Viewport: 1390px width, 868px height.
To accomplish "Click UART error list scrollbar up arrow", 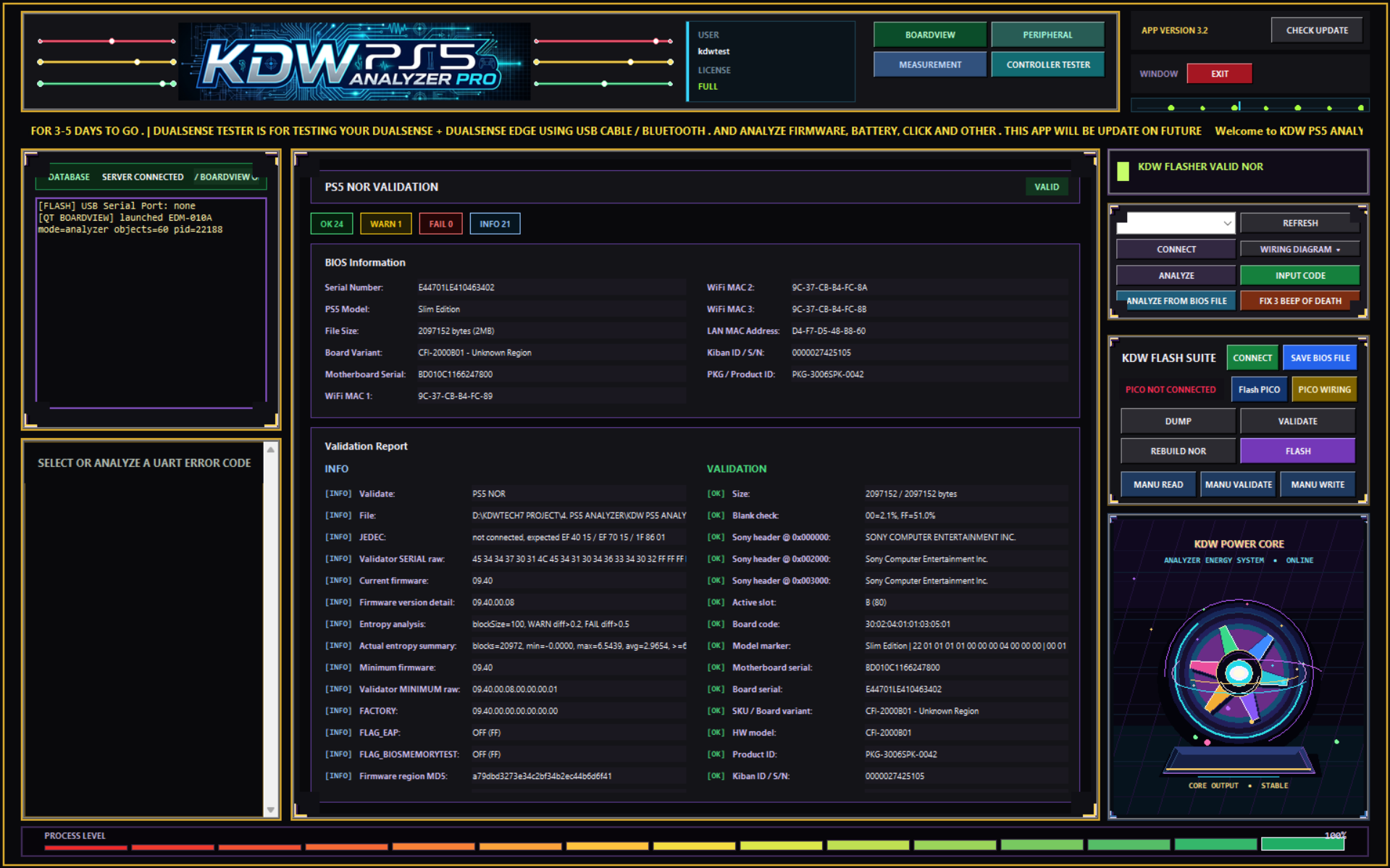I will click(271, 450).
